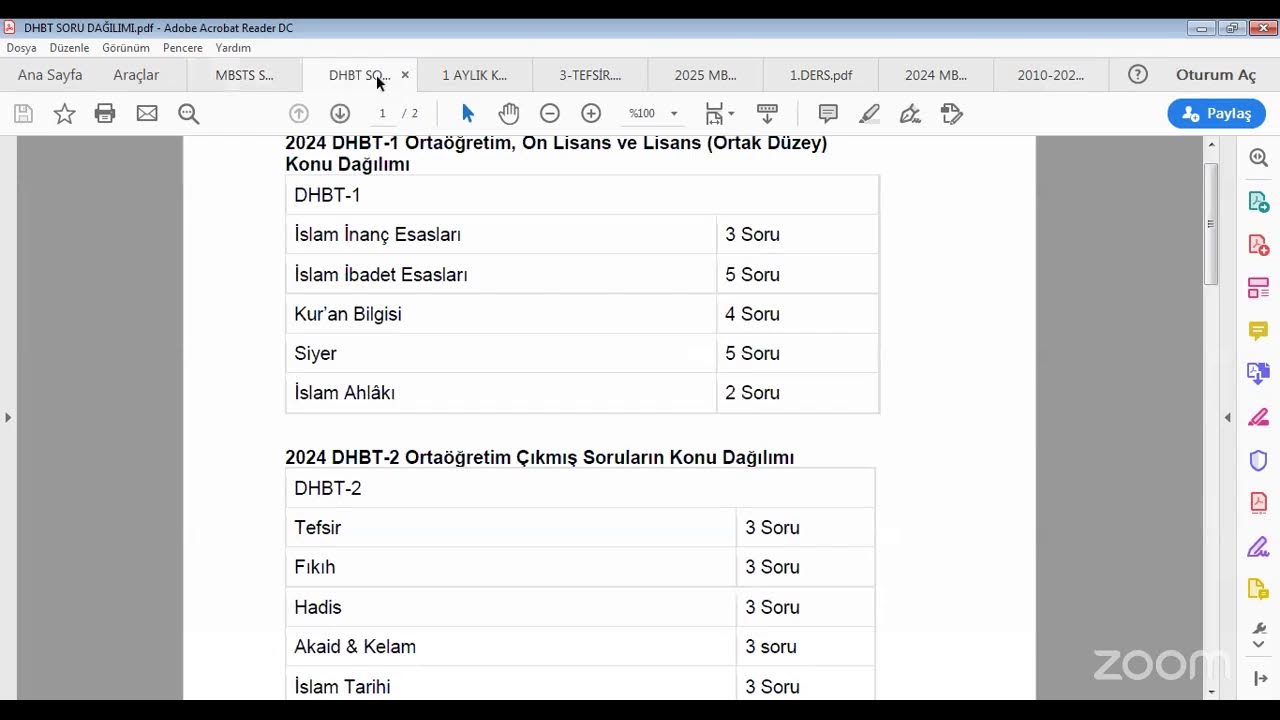Open the purple Request Signatures sidebar tool
This screenshot has height=720, width=1280.
(1259, 546)
